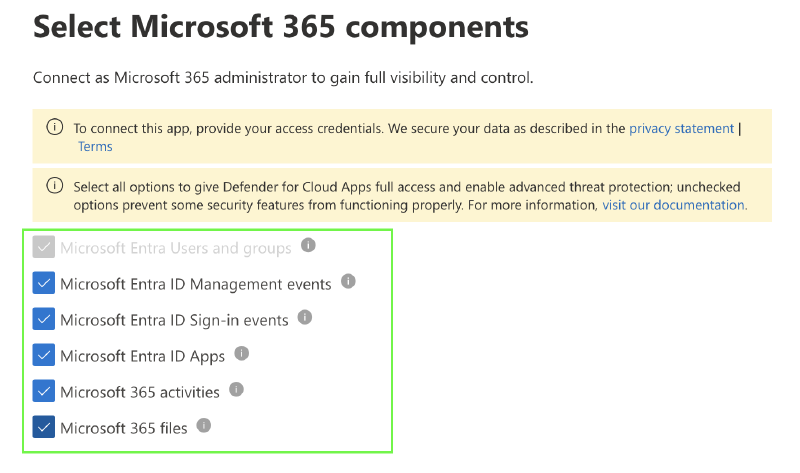Screen dimensions: 800x473
Task: Uncheck Microsoft Entra ID Sign-in events
Action: (44, 319)
